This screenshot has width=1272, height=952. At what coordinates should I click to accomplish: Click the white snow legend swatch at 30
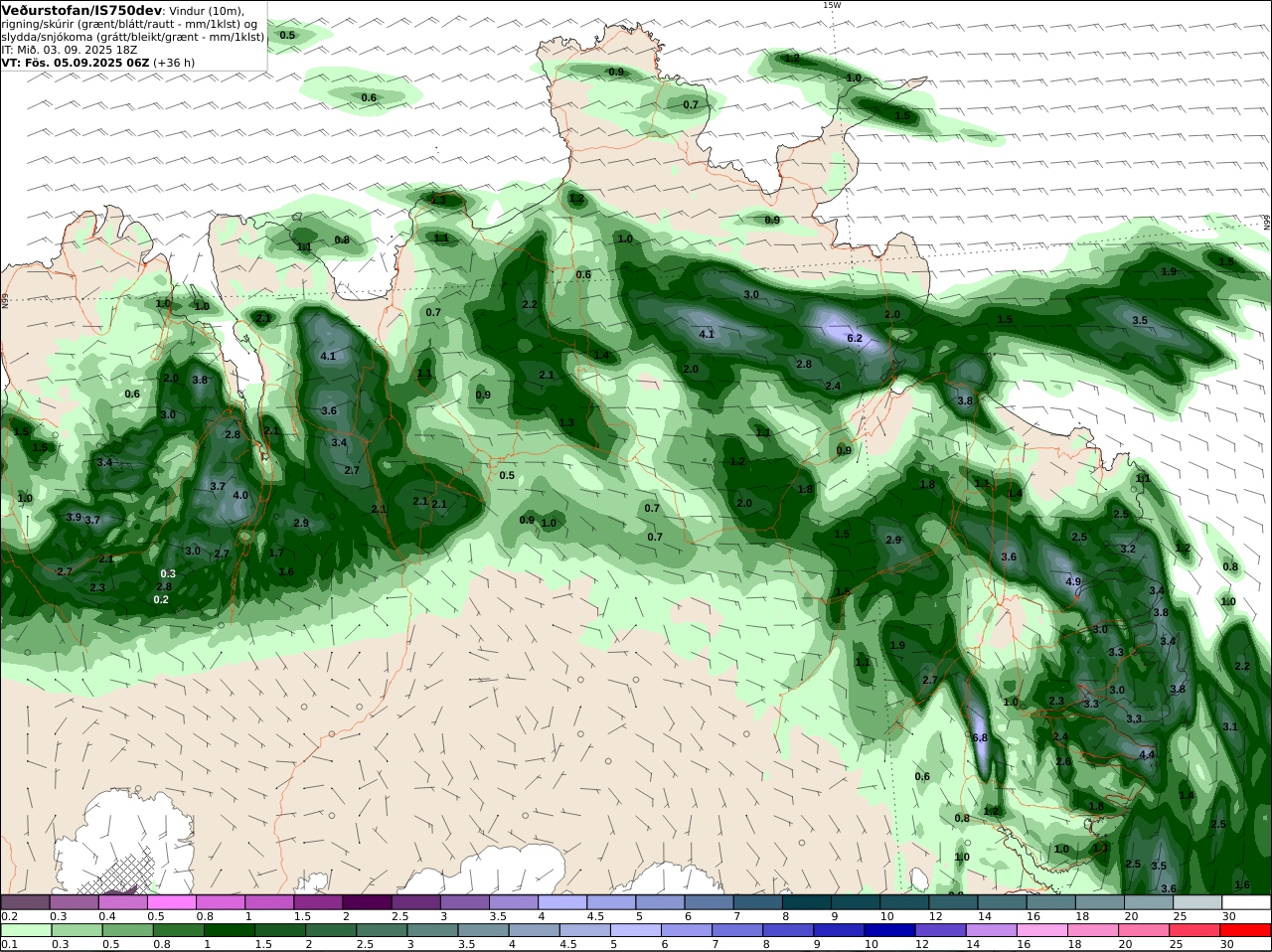point(1247,902)
